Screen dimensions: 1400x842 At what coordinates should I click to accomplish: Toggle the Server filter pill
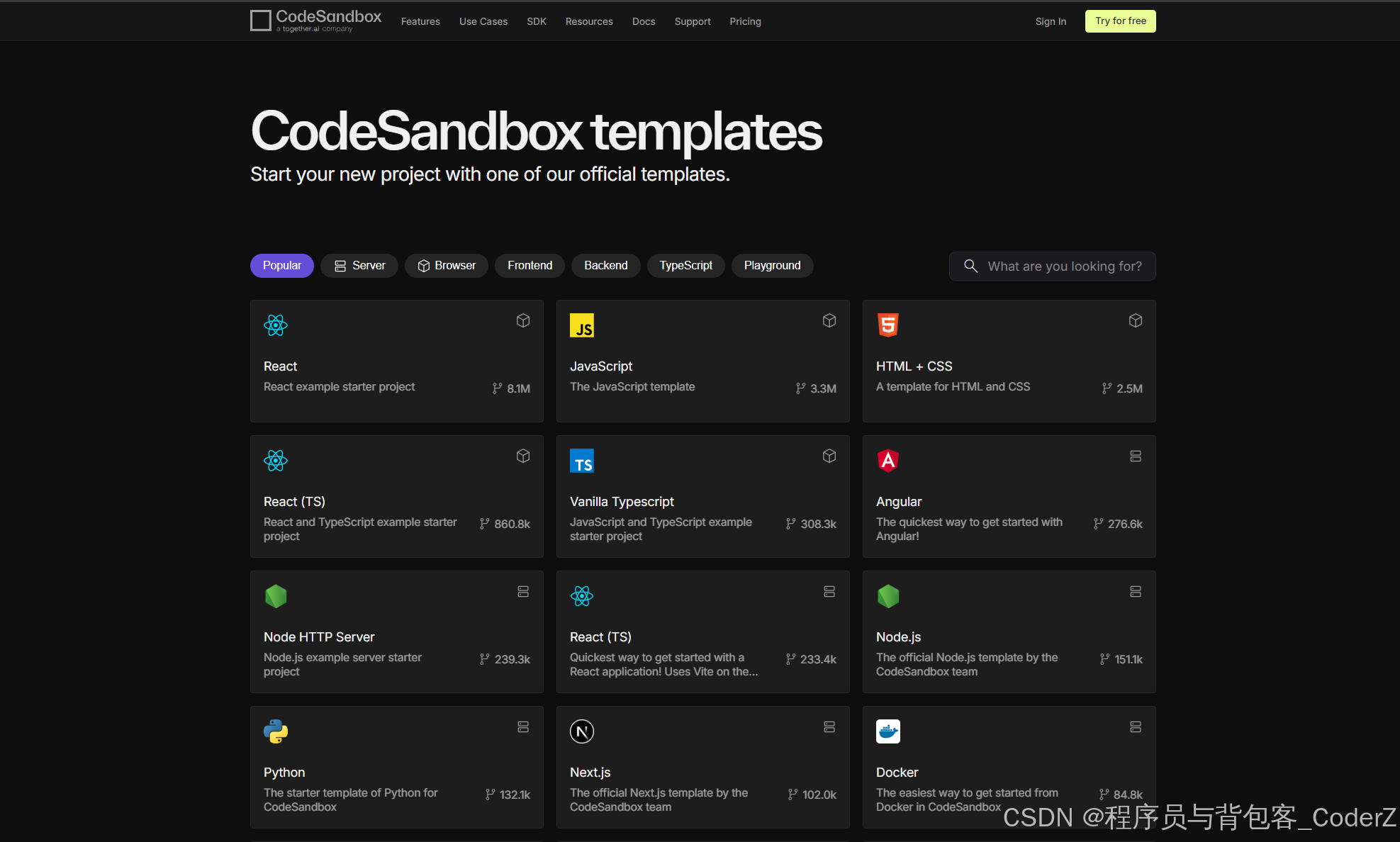click(x=359, y=266)
